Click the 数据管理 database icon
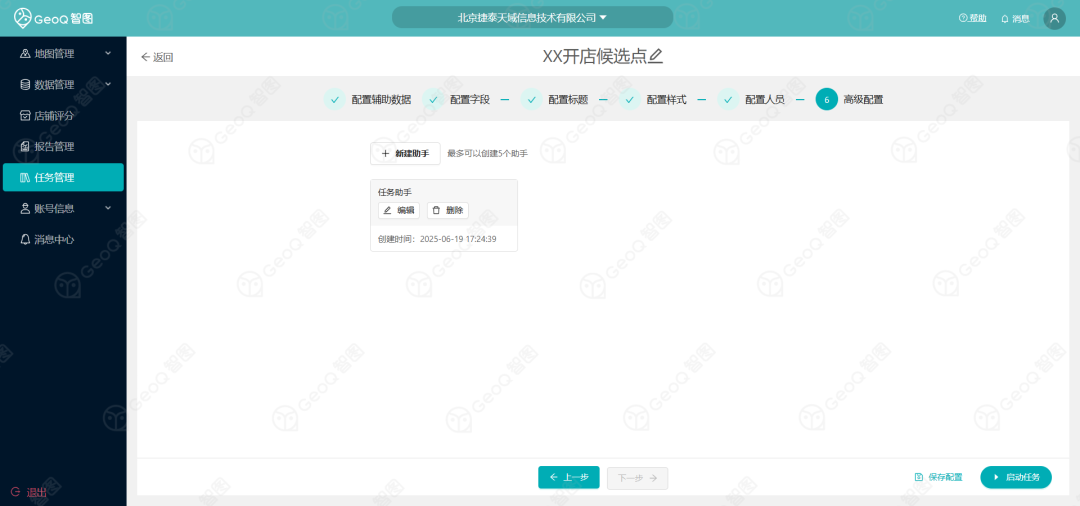 tap(25, 85)
